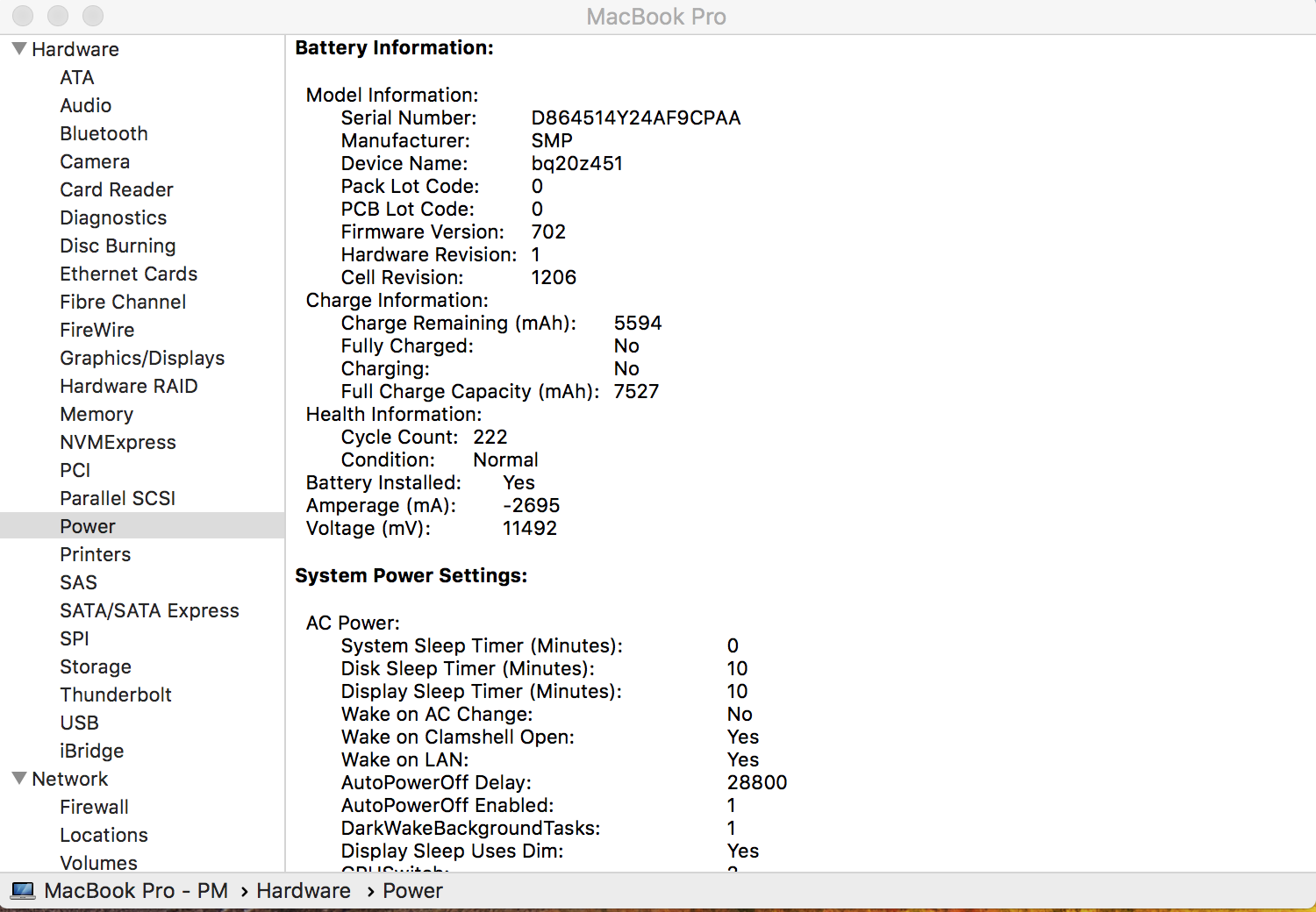Select SPI in the sidebar
Screen dimensions: 1316x912
coord(75,638)
